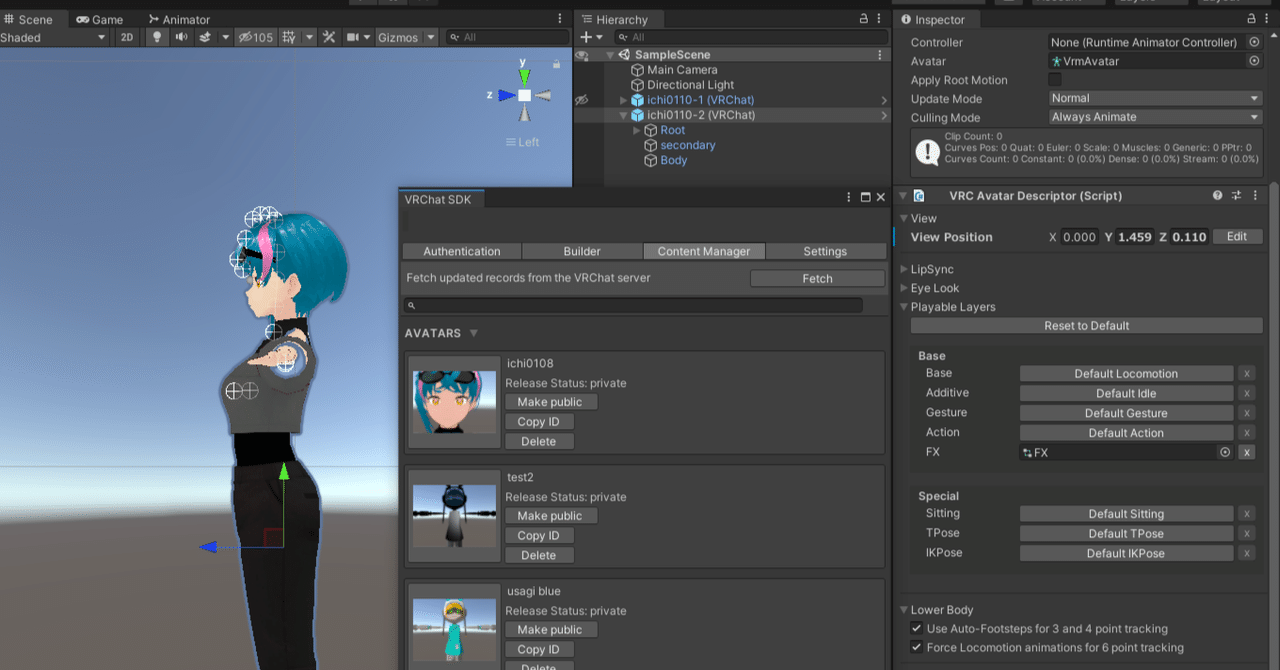Viewport: 1280px width, 670px height.
Task: Enable Use Auto-Footsteps for 3 and 4 point tracking
Action: 916,629
